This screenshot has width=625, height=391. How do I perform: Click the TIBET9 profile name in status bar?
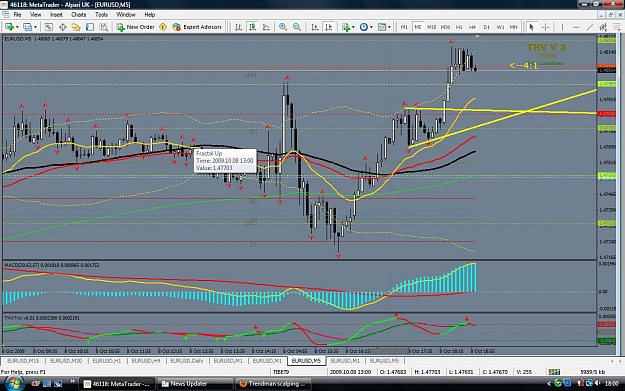tap(281, 372)
